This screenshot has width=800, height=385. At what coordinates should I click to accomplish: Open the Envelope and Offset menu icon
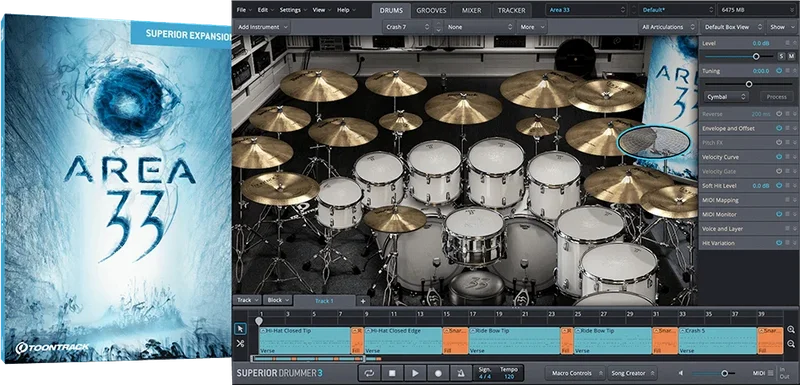point(788,129)
